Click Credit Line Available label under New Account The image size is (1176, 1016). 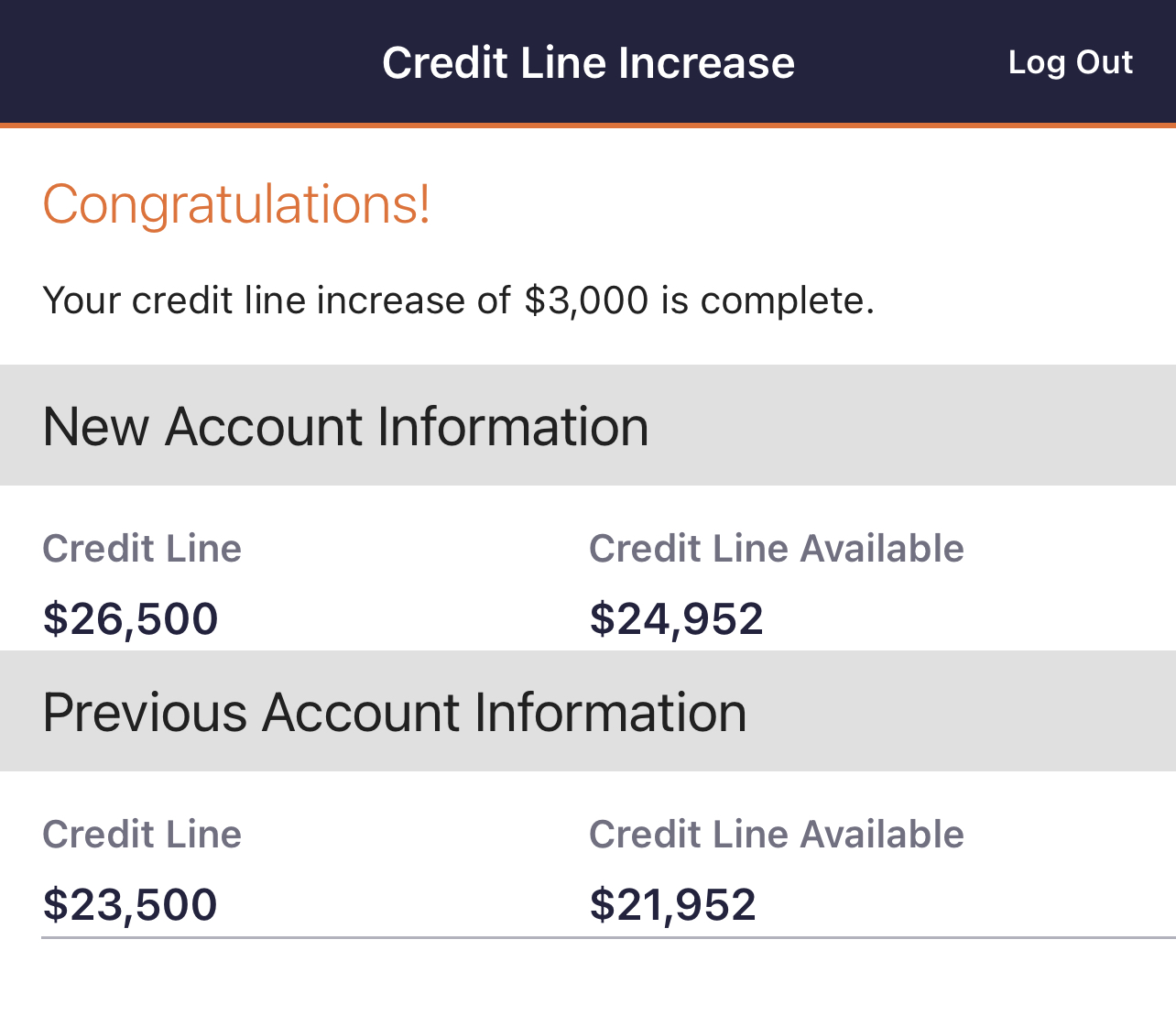coord(776,549)
